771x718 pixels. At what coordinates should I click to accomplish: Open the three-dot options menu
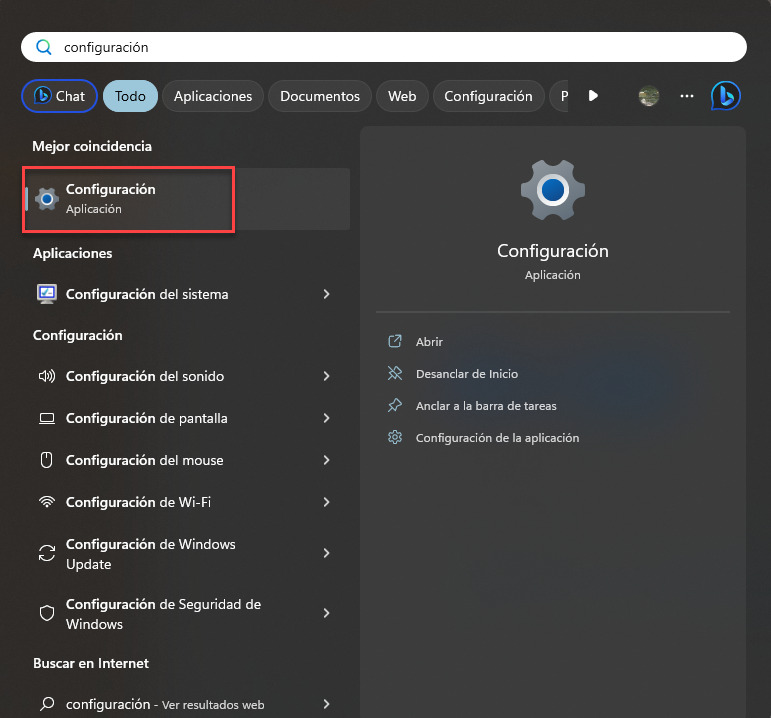686,96
